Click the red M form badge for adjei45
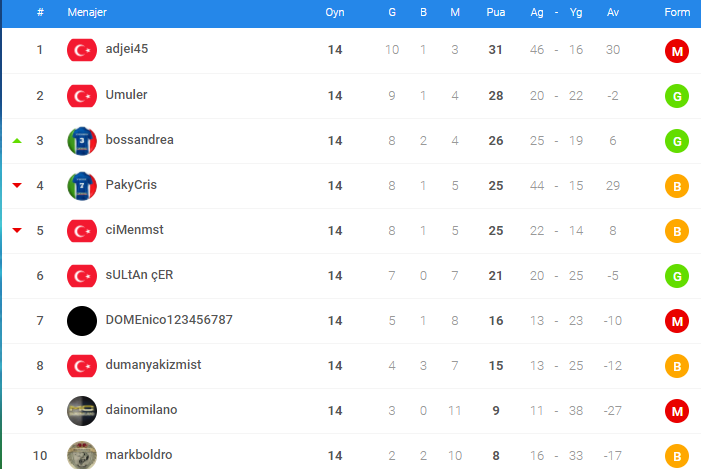Viewport: 701px width, 469px height. (677, 51)
